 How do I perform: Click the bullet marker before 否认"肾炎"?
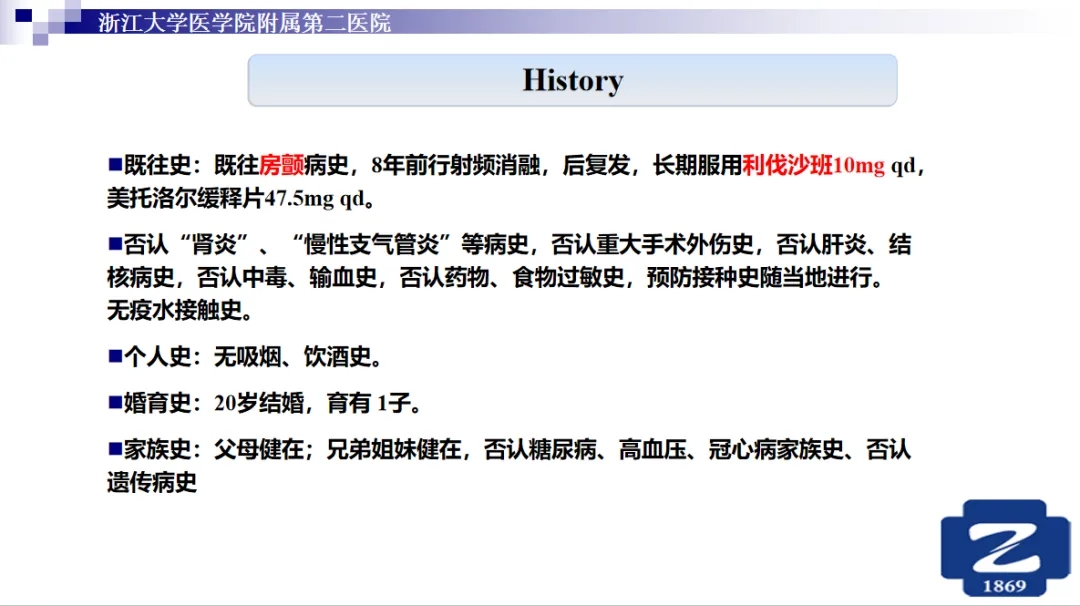coord(114,243)
